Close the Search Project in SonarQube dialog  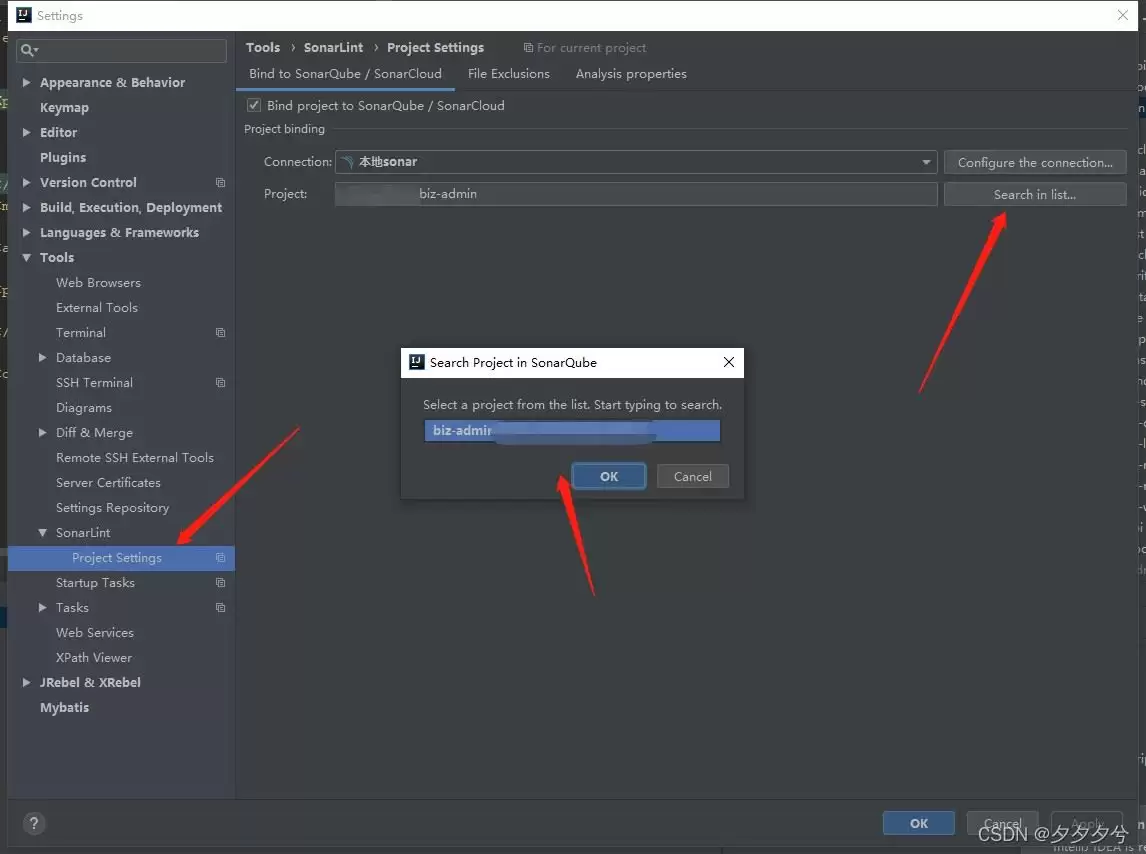729,362
